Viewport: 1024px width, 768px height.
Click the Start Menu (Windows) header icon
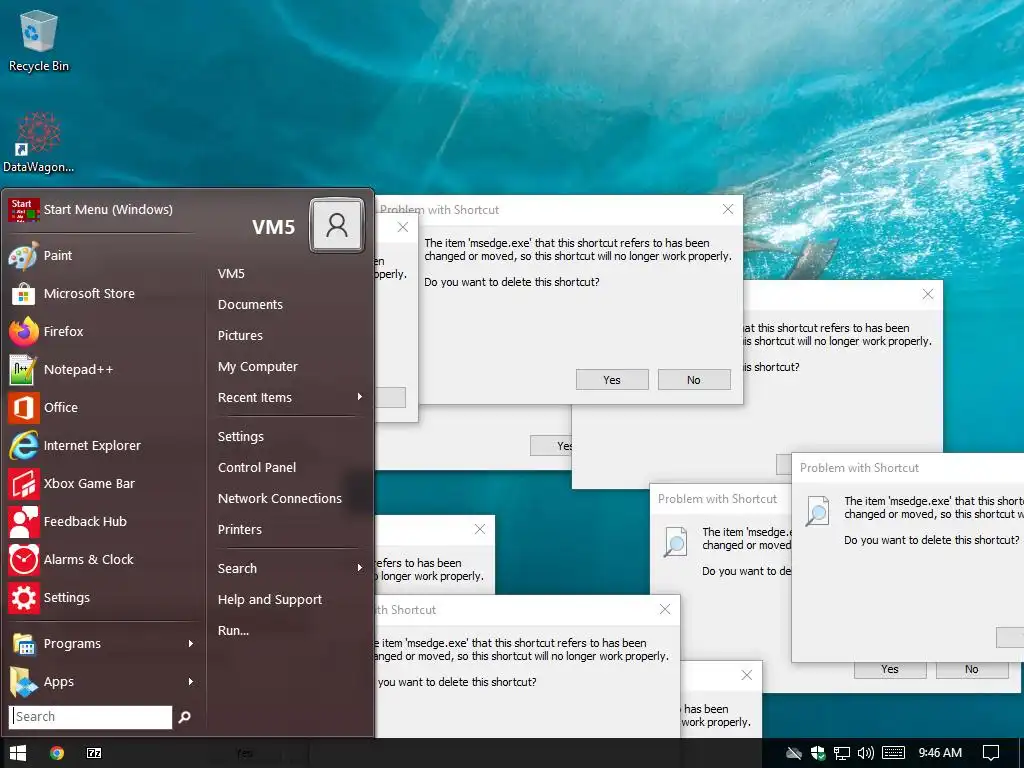pyautogui.click(x=24, y=210)
